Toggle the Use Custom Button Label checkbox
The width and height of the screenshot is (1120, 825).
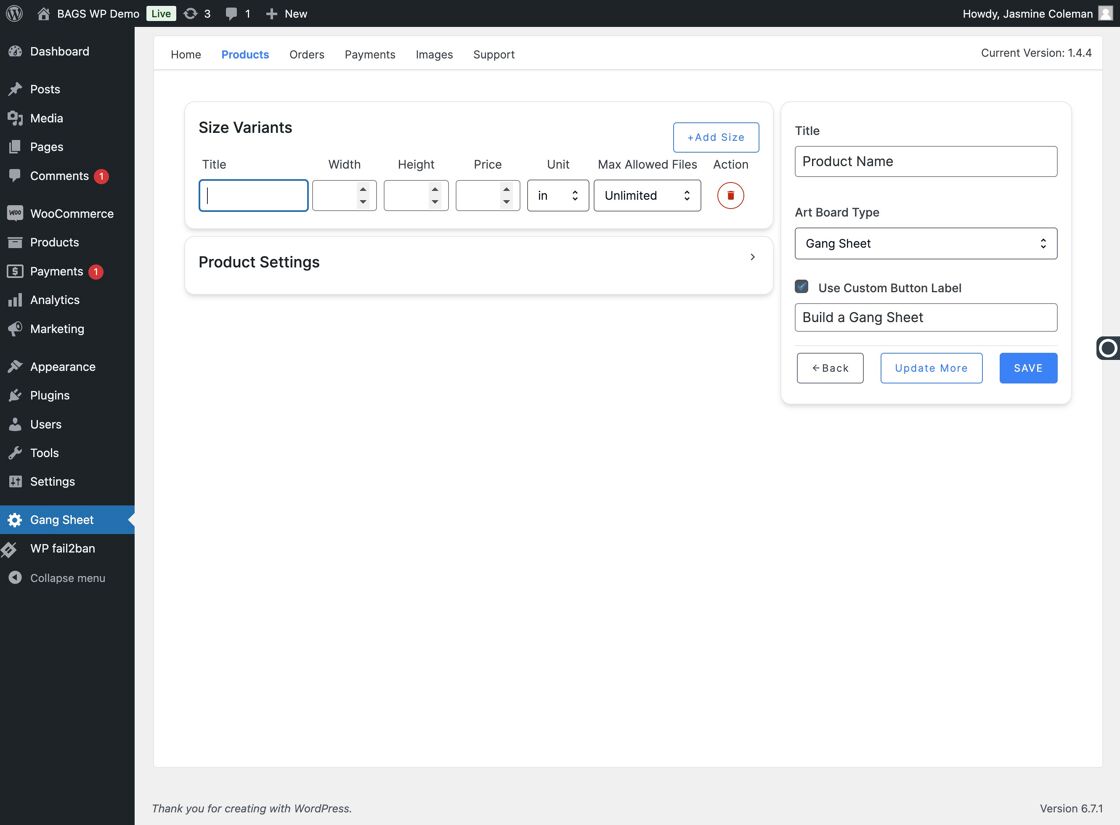pos(801,286)
